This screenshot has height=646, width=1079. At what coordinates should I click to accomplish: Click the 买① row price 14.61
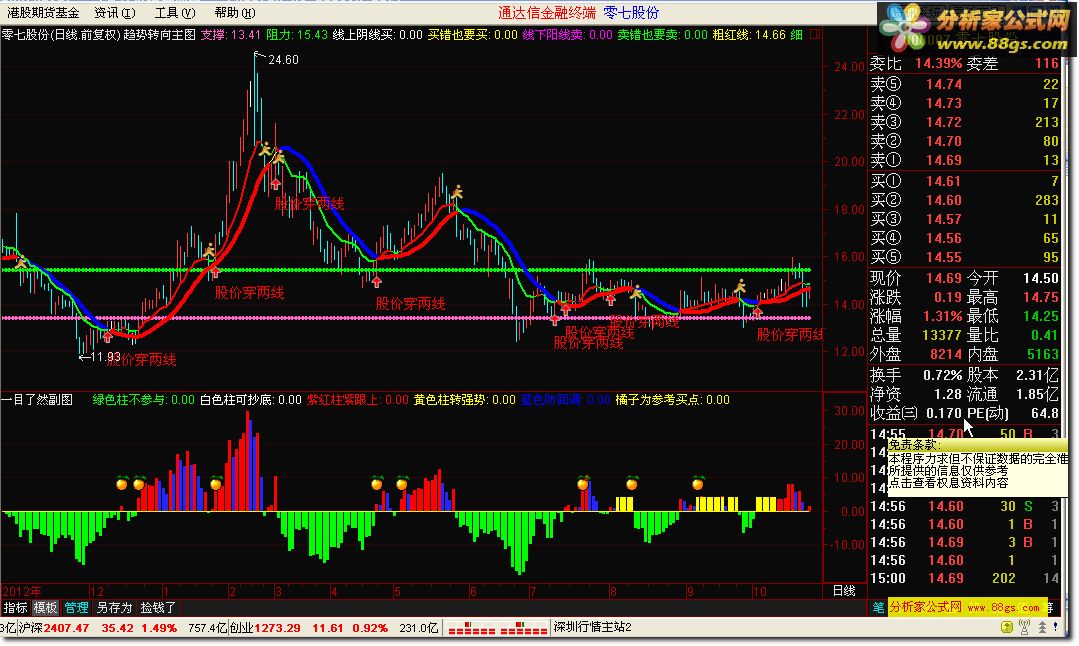943,181
